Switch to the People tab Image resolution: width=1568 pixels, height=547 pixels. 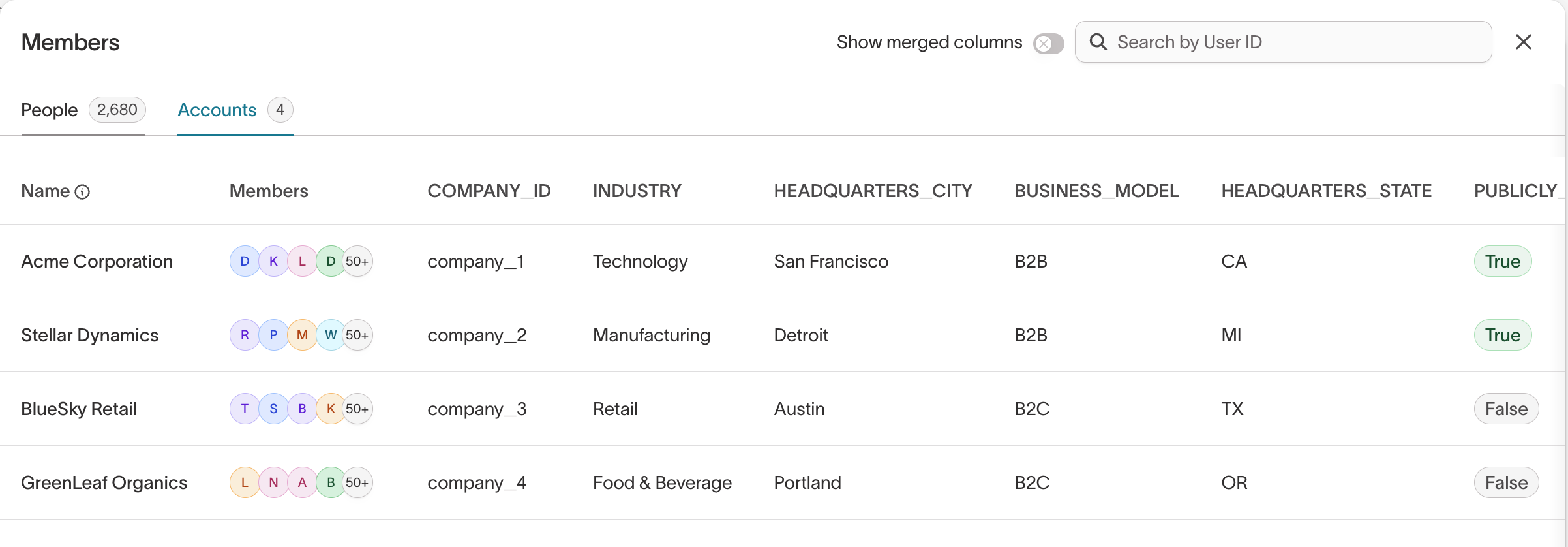[x=50, y=110]
